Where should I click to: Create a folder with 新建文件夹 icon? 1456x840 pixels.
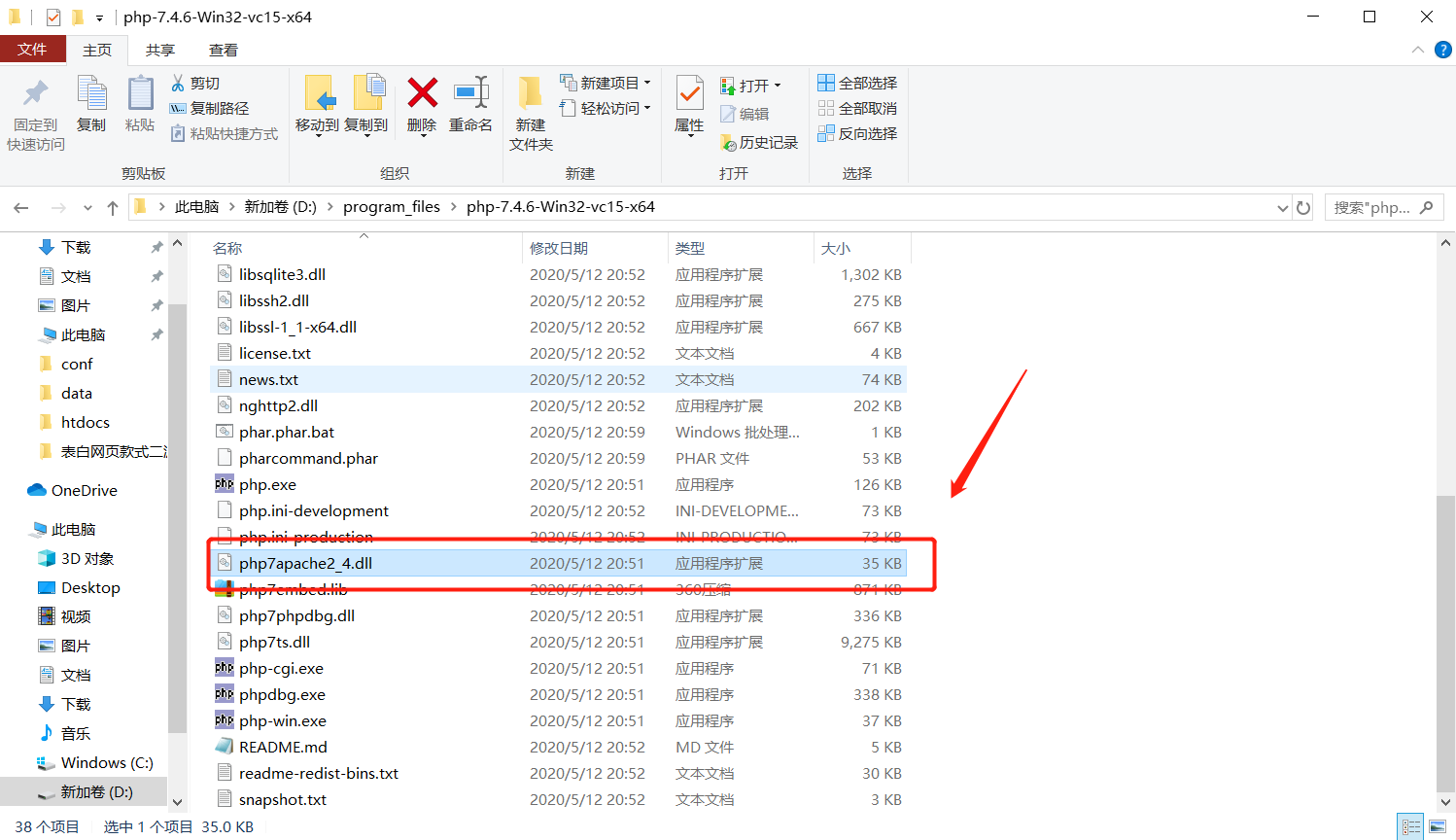530,107
